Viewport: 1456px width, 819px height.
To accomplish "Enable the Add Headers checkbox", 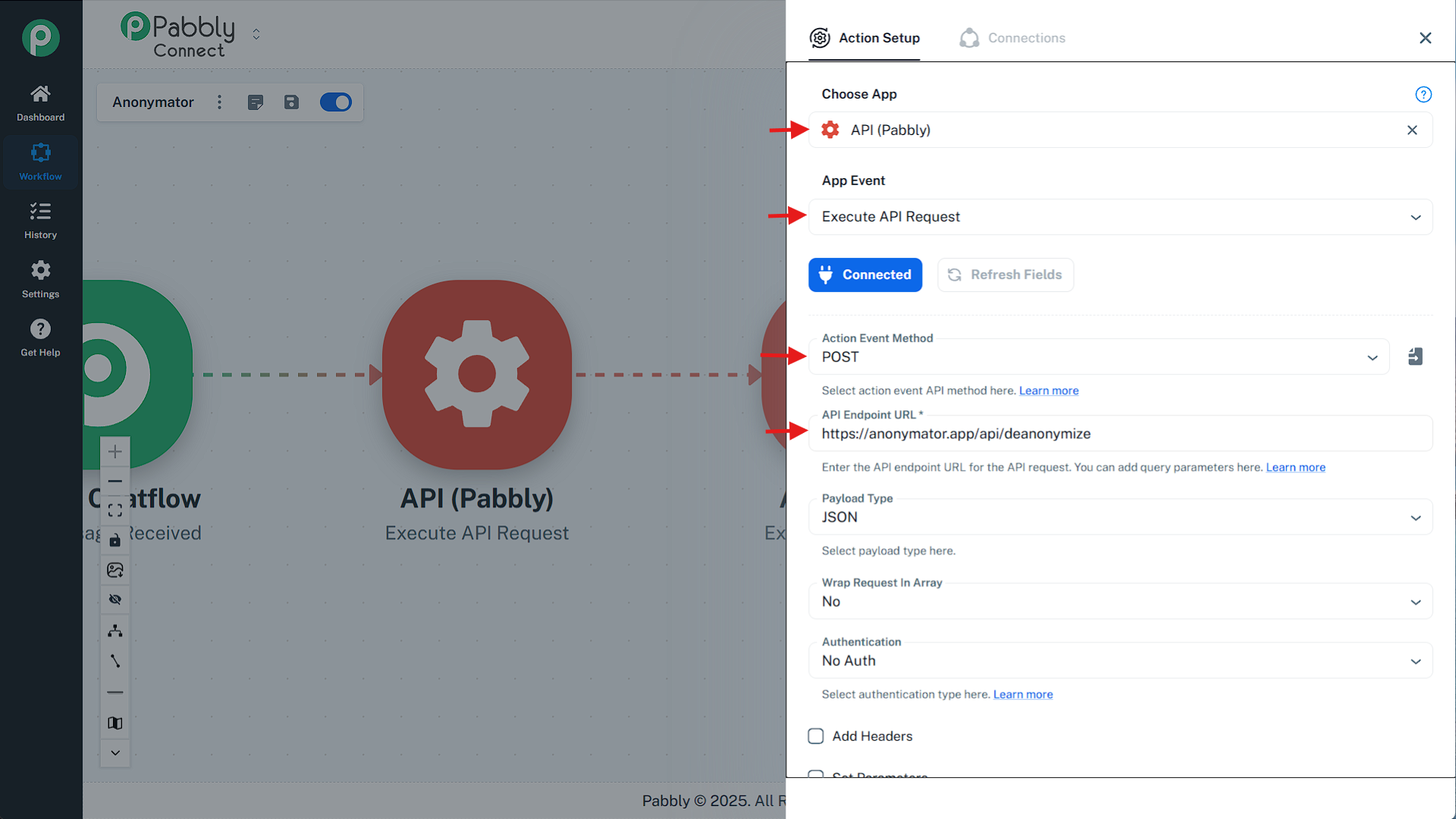I will click(x=815, y=736).
